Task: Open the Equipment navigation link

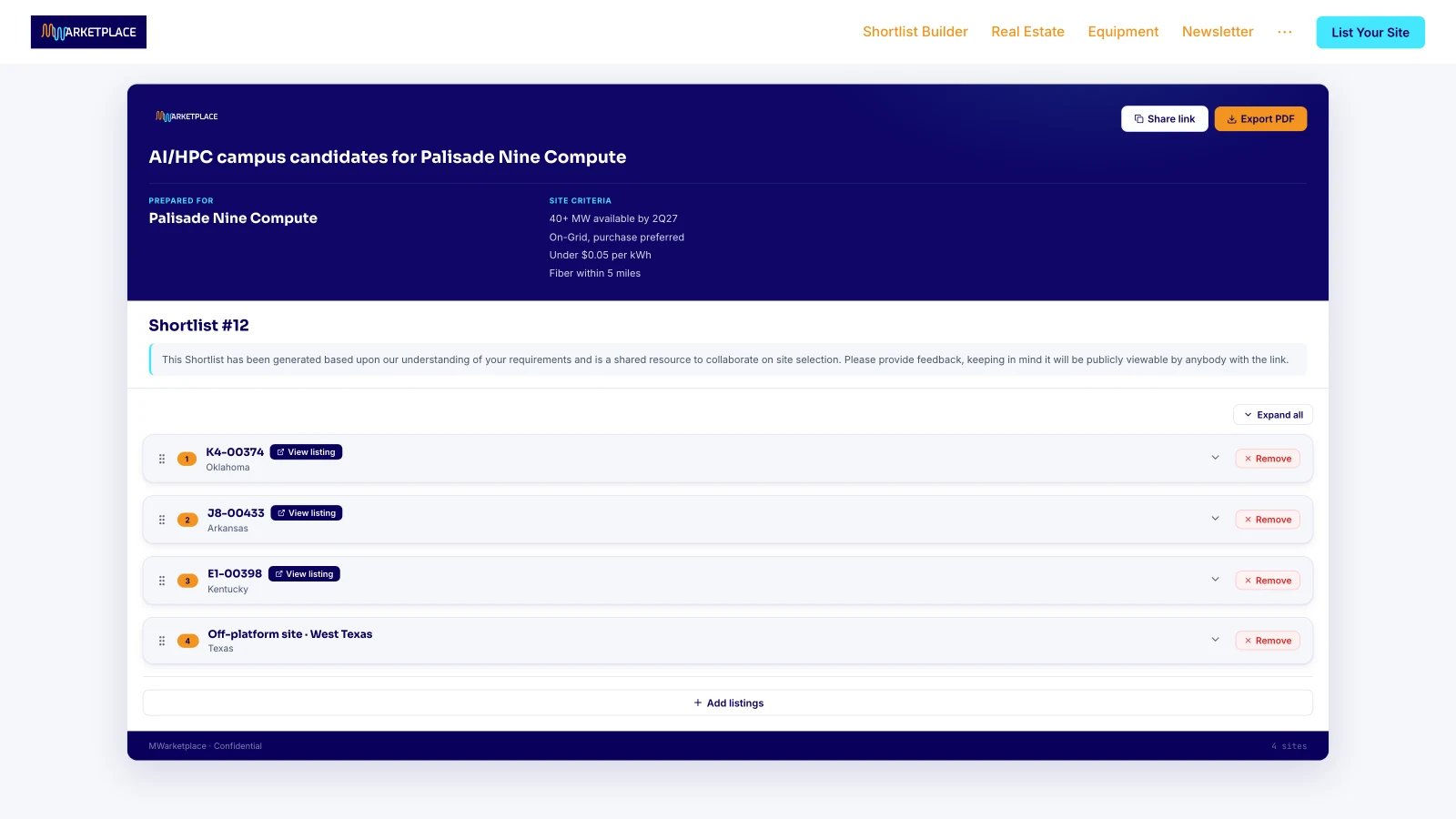Action: pos(1123,32)
